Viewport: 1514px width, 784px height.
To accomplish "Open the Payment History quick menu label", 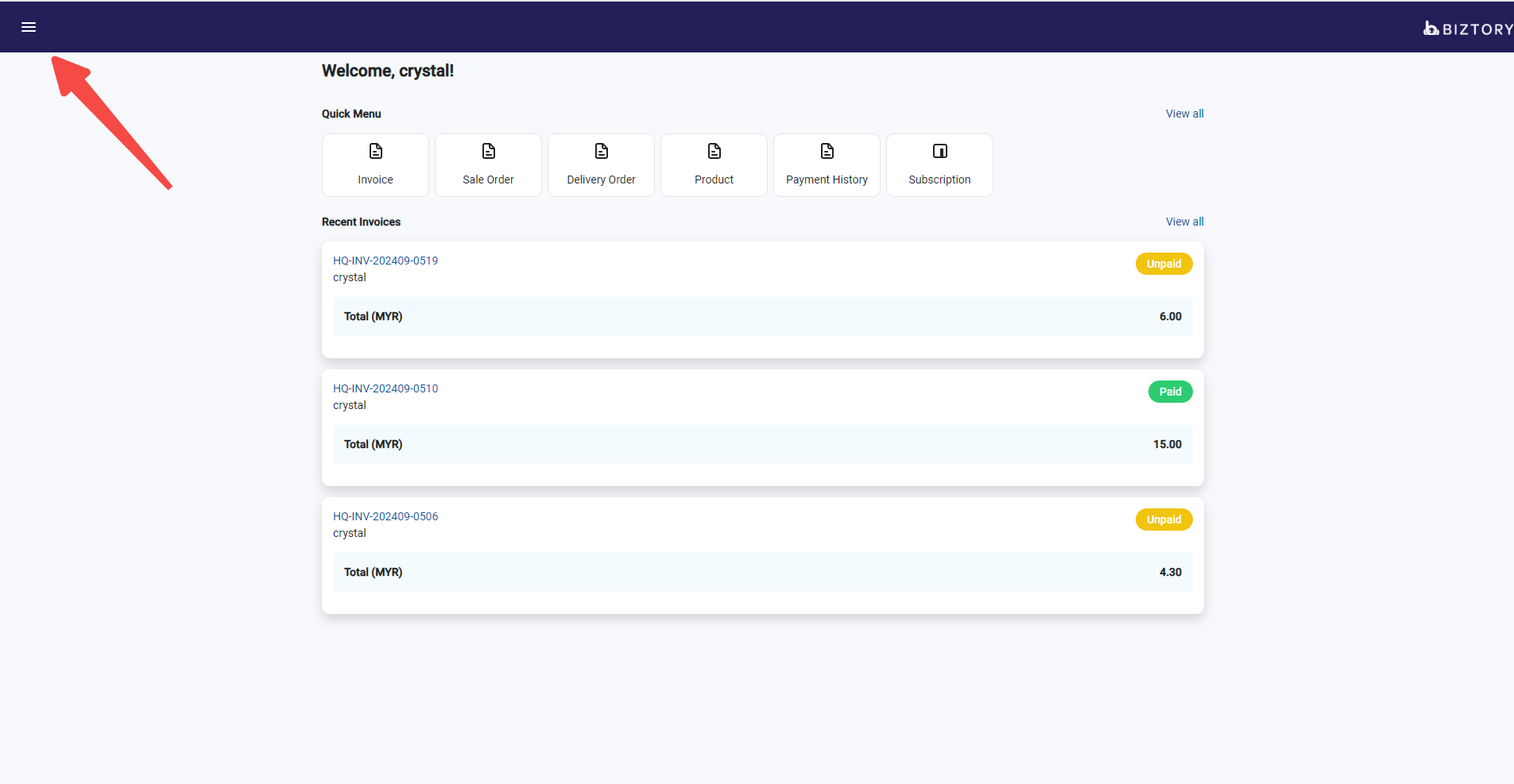I will pos(827,180).
